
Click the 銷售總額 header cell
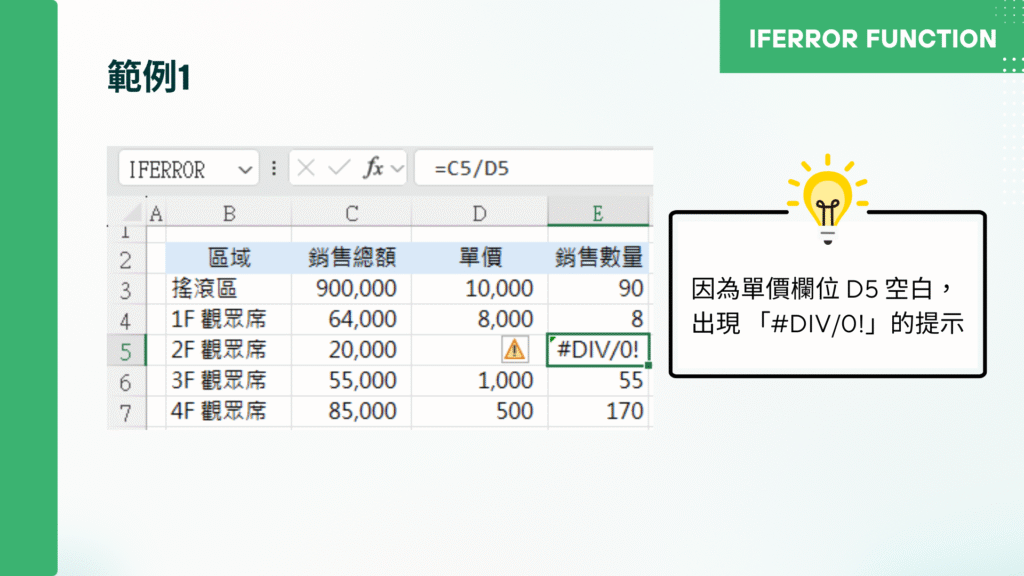pos(351,258)
